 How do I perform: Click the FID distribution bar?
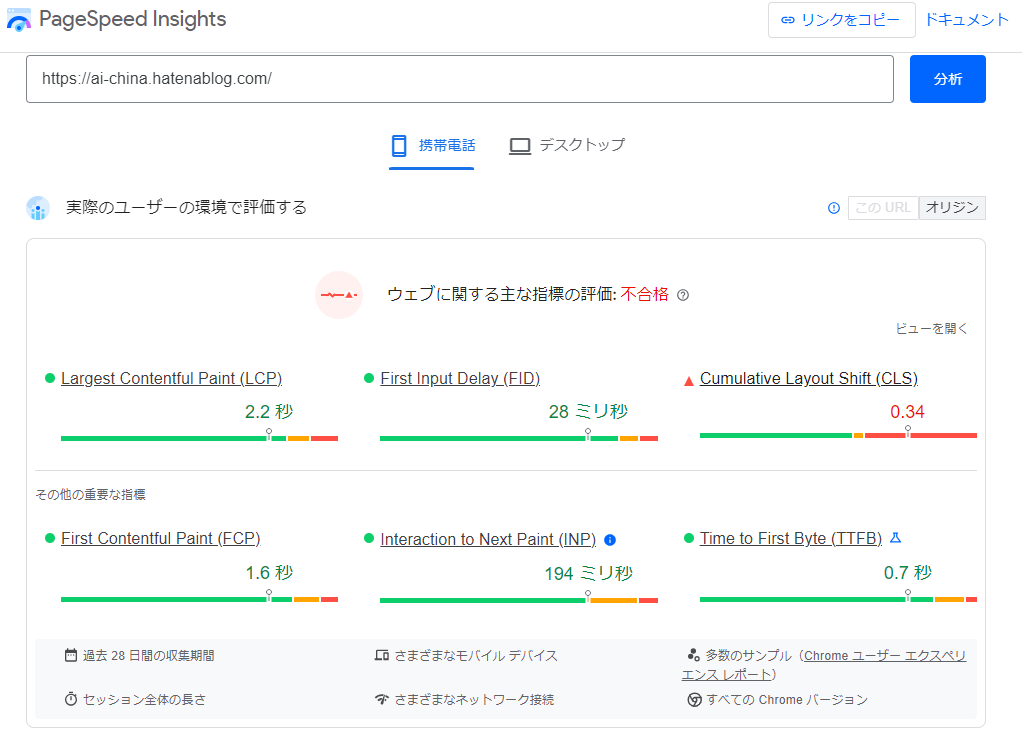pos(519,439)
